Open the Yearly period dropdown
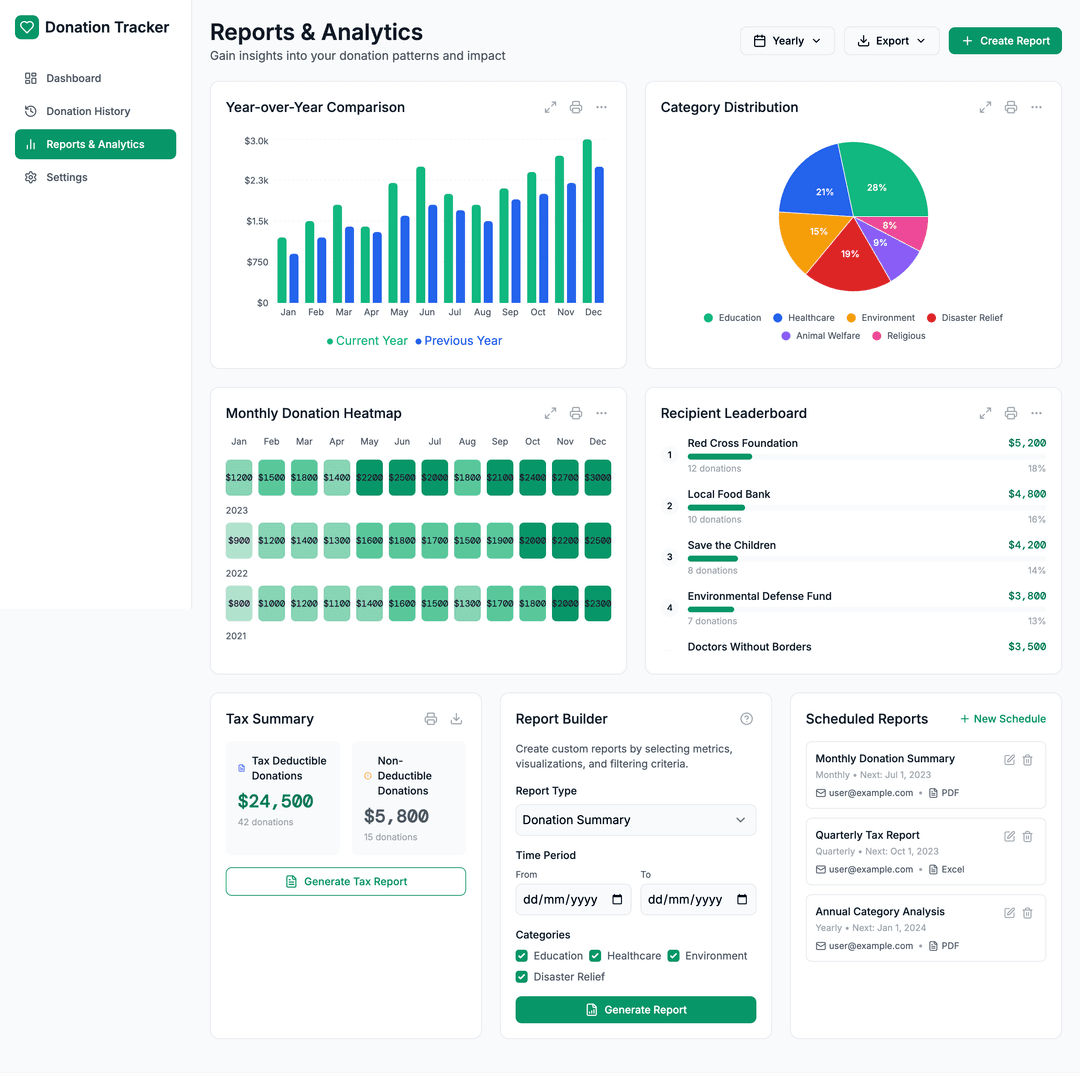The width and height of the screenshot is (1080, 1076). pyautogui.click(x=787, y=41)
